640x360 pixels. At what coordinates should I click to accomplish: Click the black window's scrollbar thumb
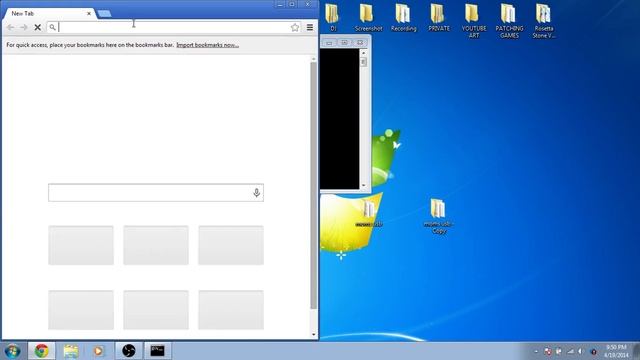[363, 62]
